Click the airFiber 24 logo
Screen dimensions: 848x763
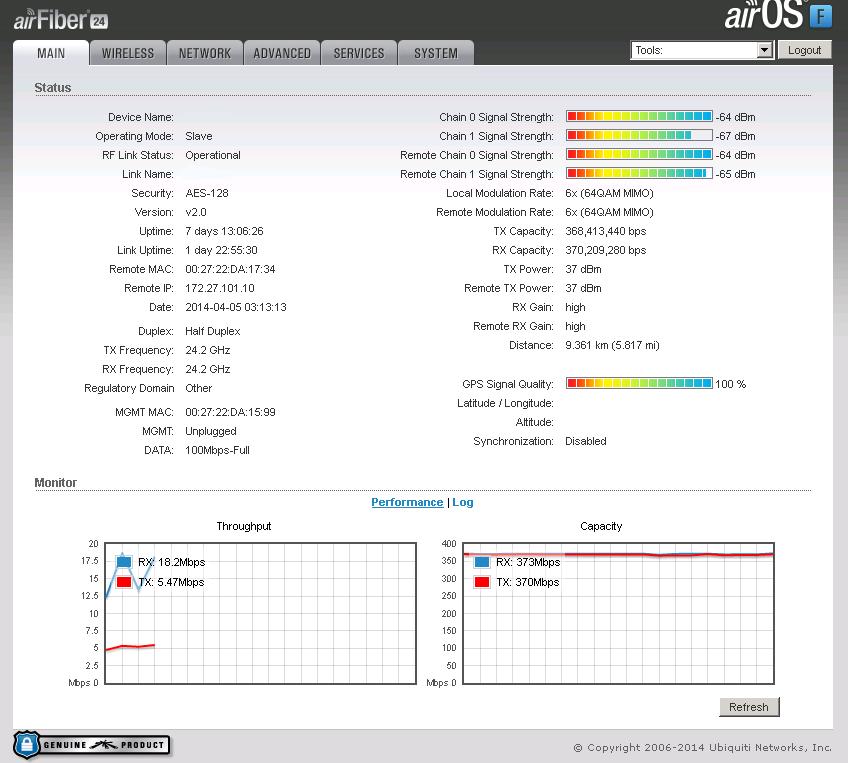click(x=60, y=20)
